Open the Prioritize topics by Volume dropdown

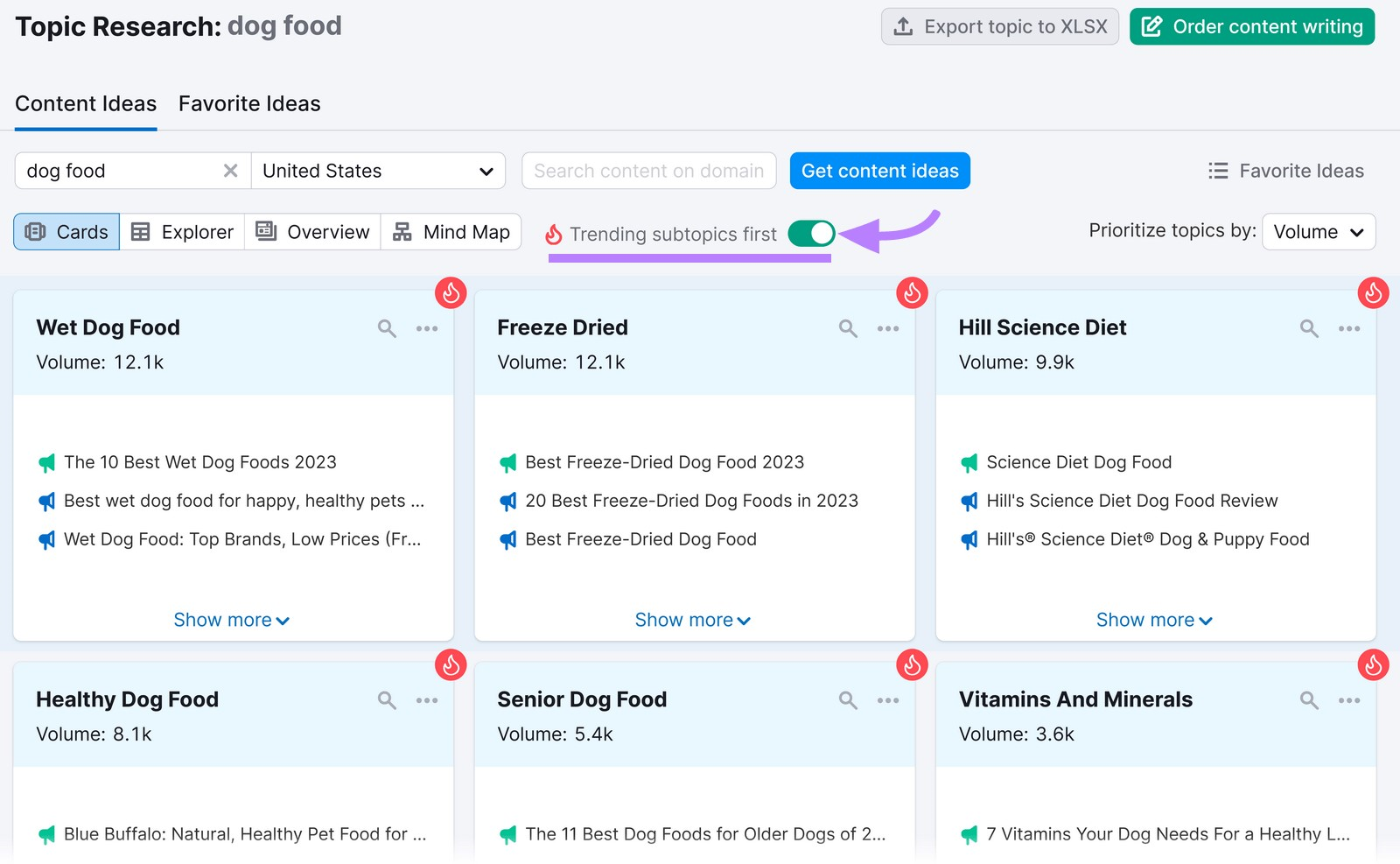pos(1319,232)
